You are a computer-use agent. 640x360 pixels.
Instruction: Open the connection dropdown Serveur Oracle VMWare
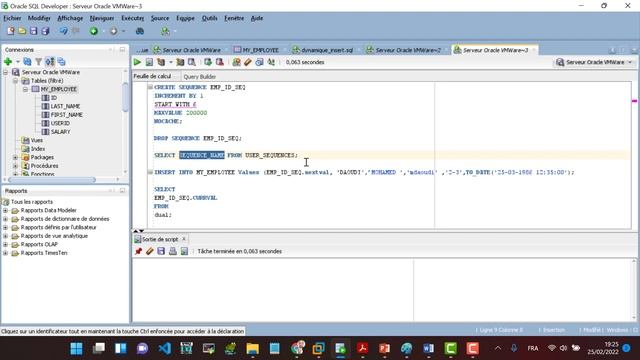pos(595,62)
